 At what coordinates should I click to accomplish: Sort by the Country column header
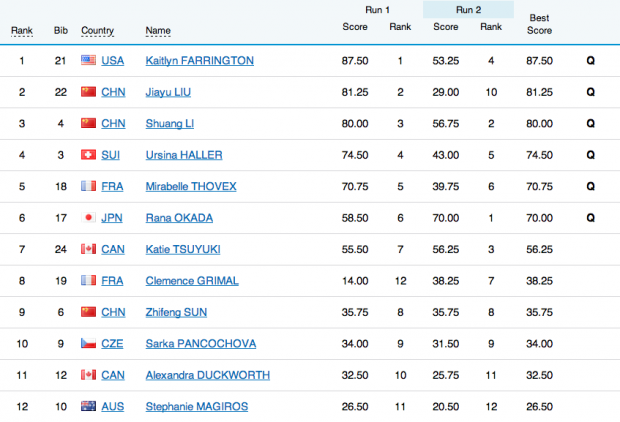(97, 31)
